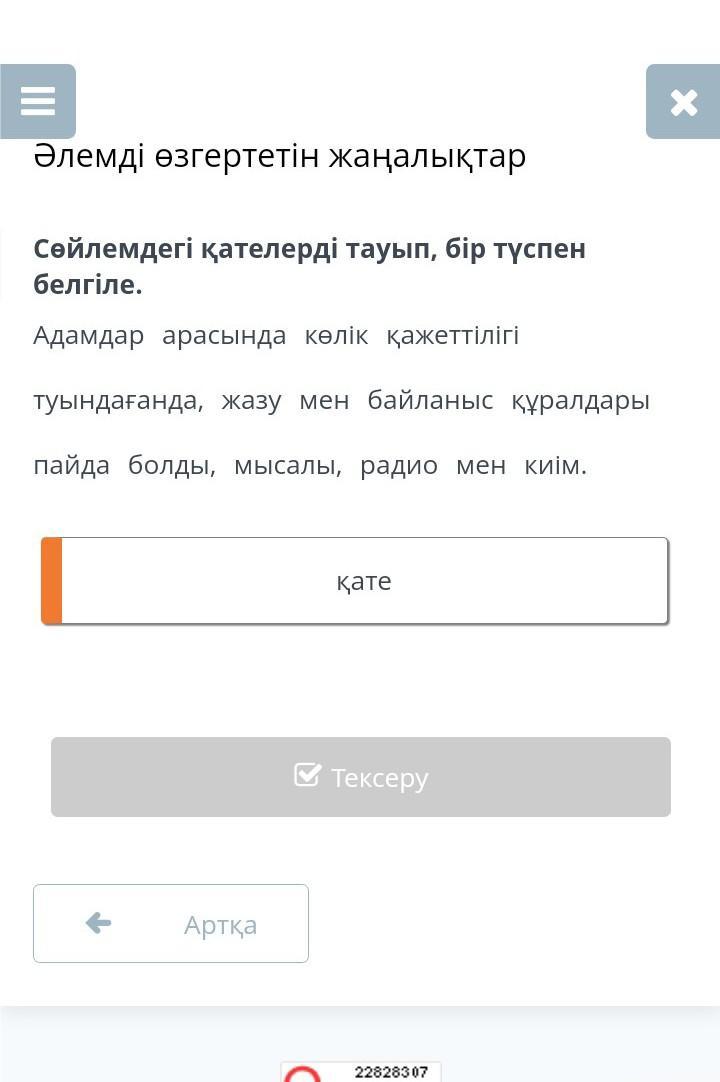Click the lesson title Әлемді өзгертетін жаңалықтар
The width and height of the screenshot is (720, 1082).
click(x=280, y=156)
